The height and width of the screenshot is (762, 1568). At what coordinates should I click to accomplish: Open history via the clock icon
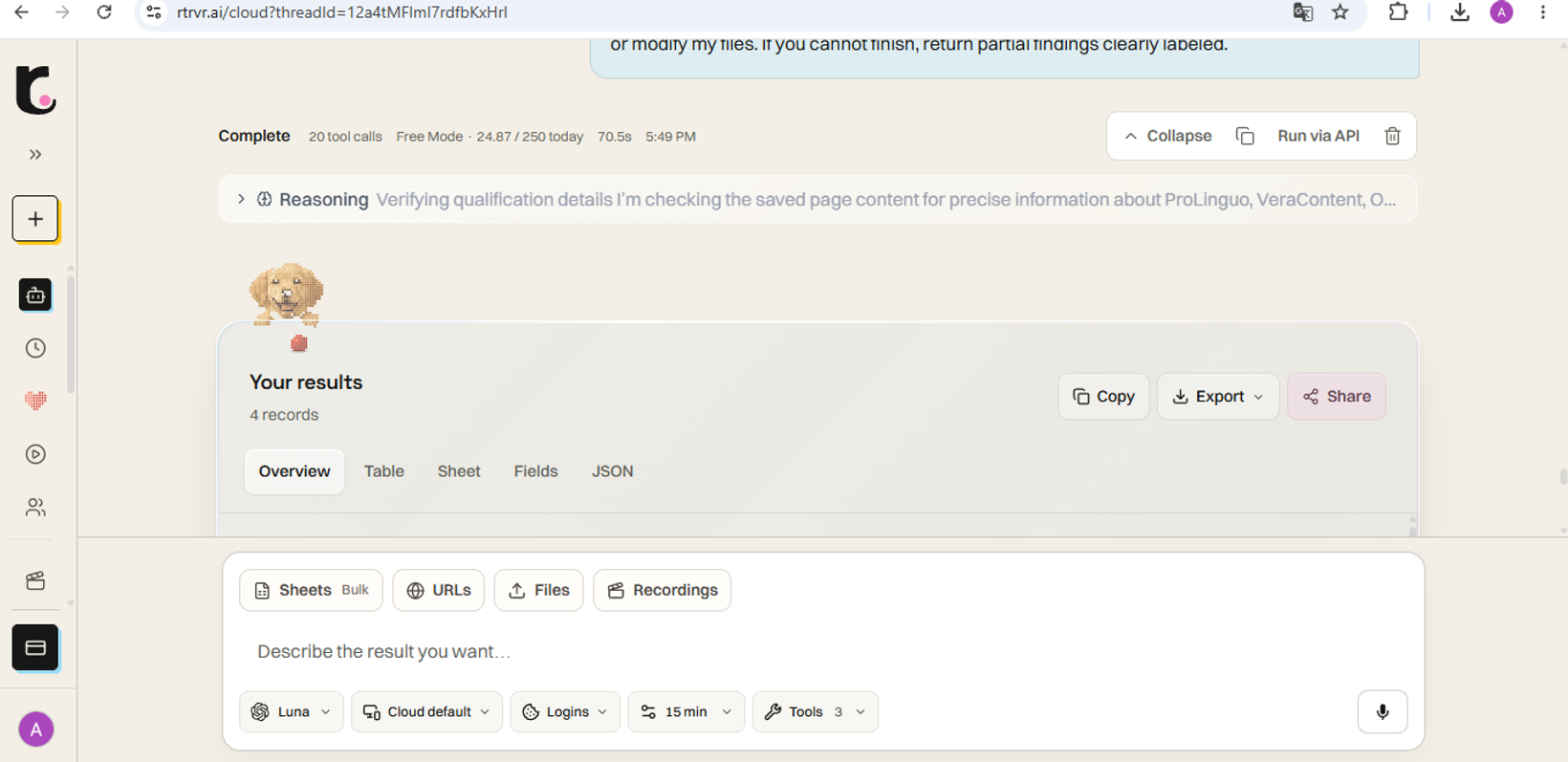[x=35, y=348]
